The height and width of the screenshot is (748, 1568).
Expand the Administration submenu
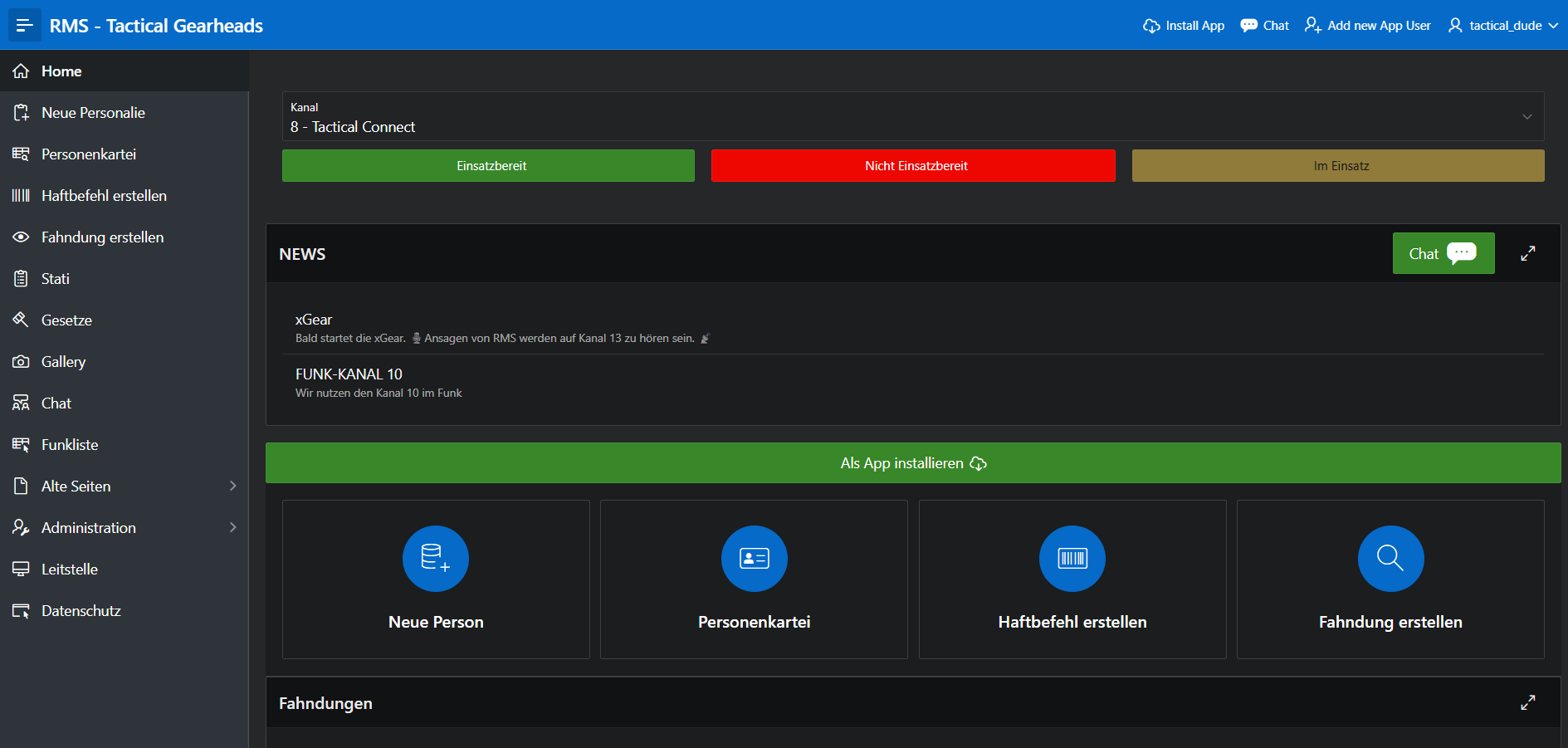232,528
